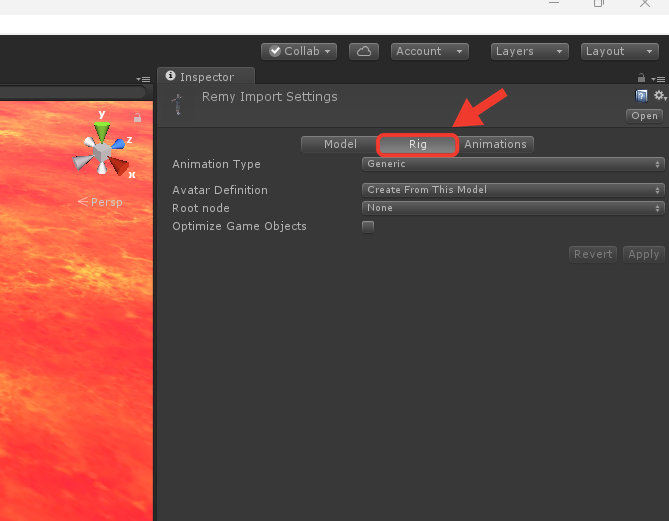Screen dimensions: 669x521
Task: Click the cloud services icon button
Action: 364,52
